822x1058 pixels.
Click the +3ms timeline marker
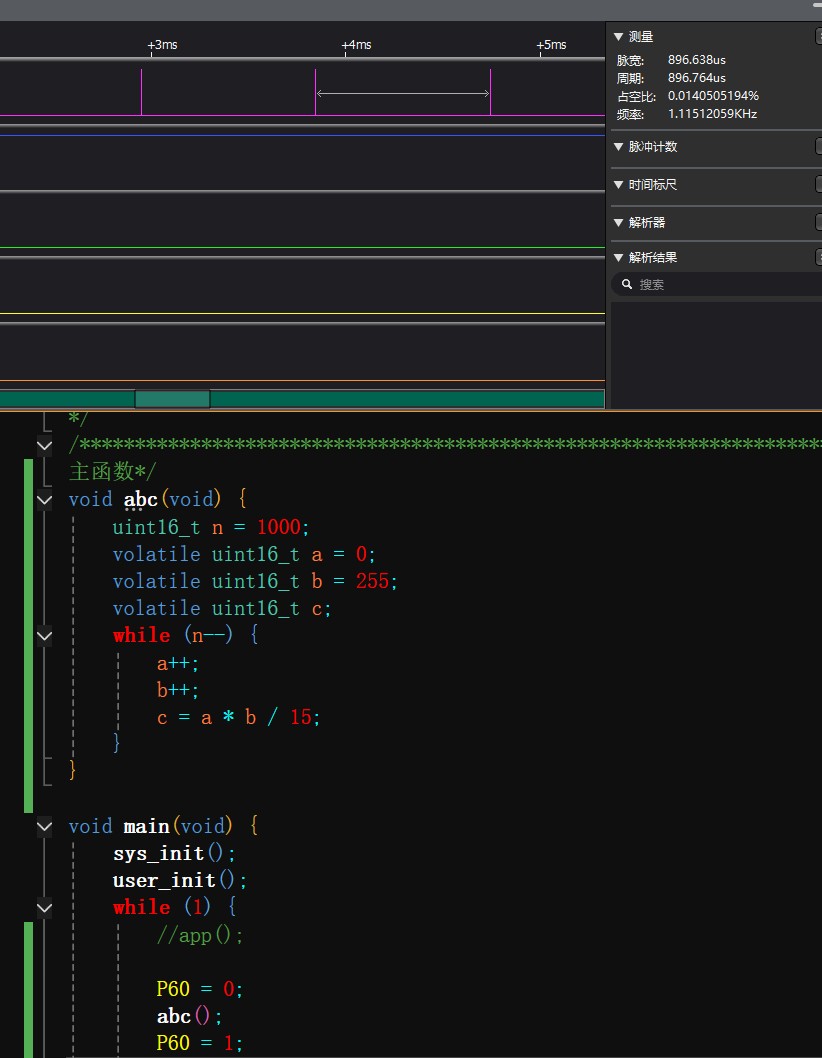[x=162, y=45]
